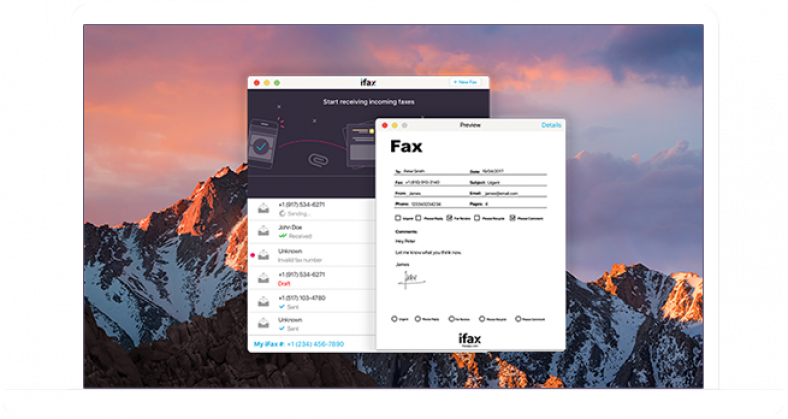This screenshot has height=419, width=788.
Task: Click the envelope icon for the Sending fax
Action: [x=263, y=209]
